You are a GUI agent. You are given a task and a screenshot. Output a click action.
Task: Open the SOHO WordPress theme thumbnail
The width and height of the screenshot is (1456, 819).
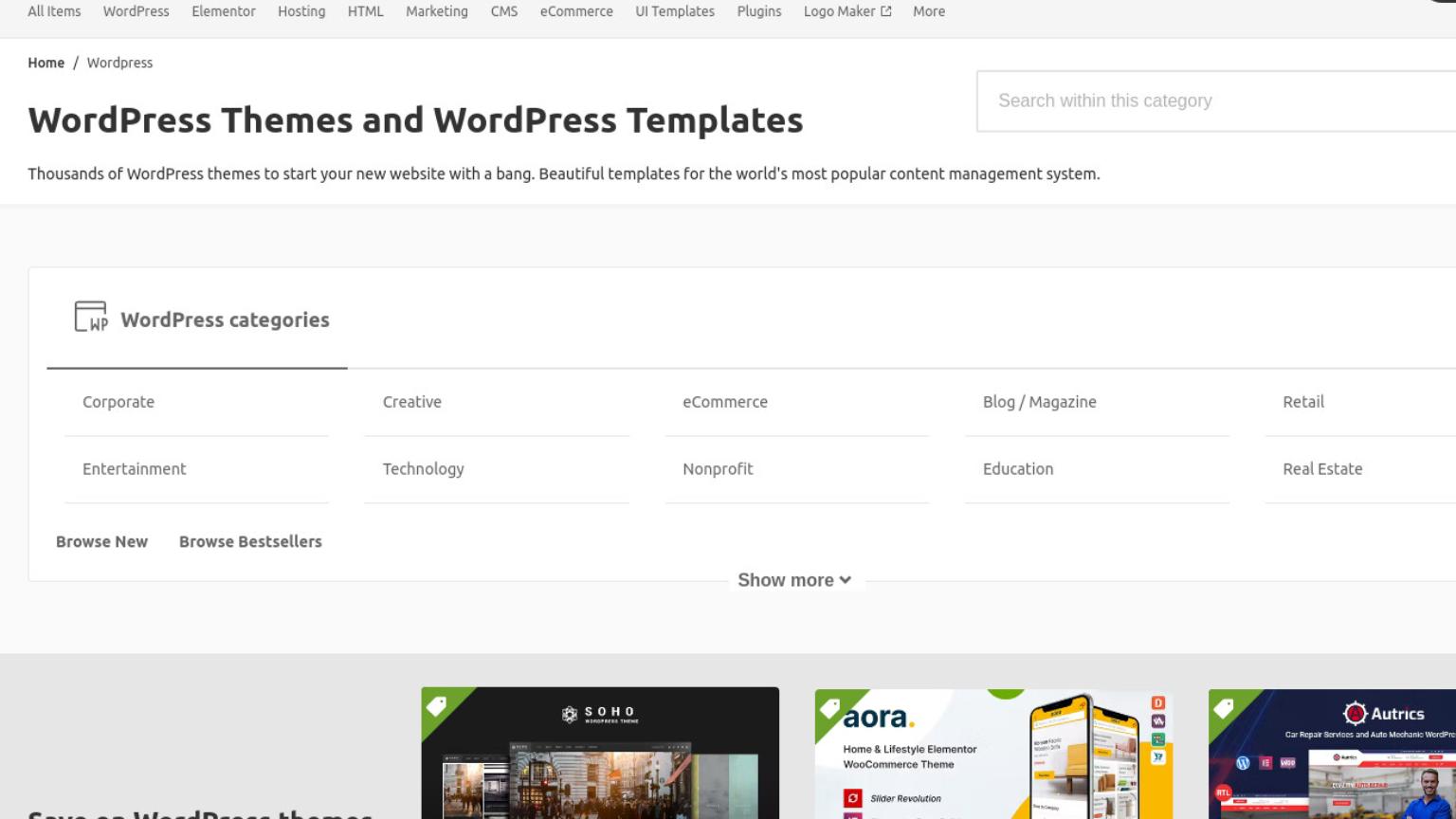[x=600, y=754]
